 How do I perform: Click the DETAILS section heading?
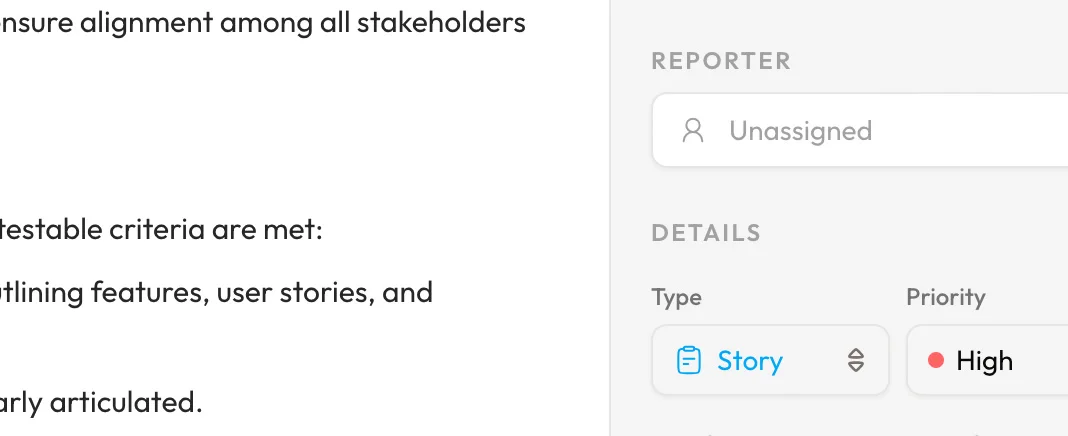pos(706,233)
